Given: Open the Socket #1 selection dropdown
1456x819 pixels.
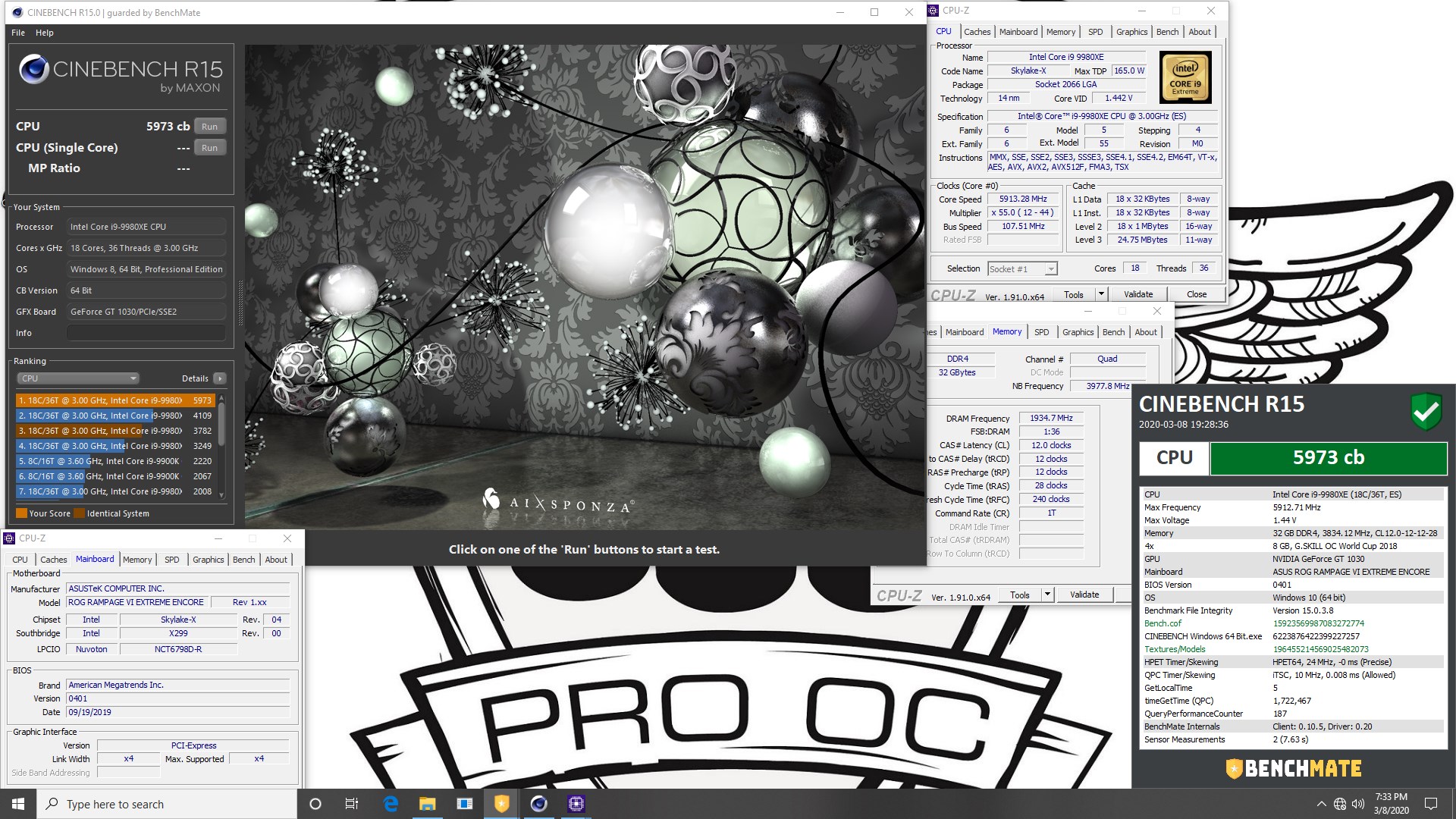Looking at the screenshot, I should [1022, 268].
